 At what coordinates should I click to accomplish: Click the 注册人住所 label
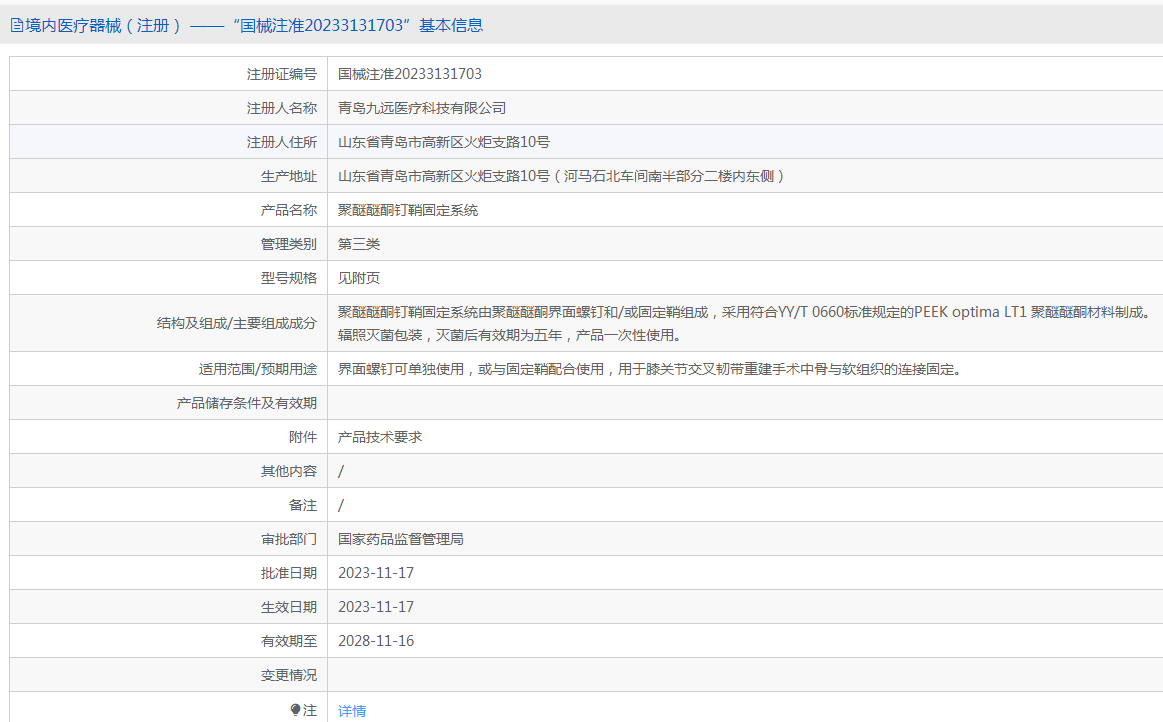pos(282,142)
